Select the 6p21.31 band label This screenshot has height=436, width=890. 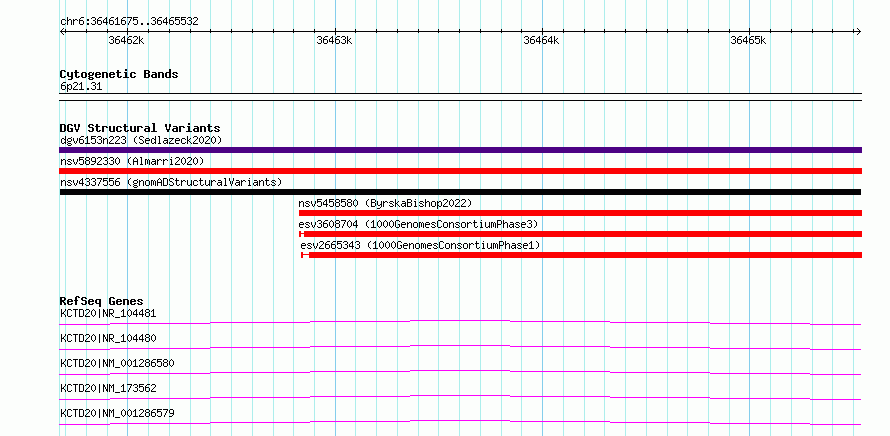click(x=81, y=86)
